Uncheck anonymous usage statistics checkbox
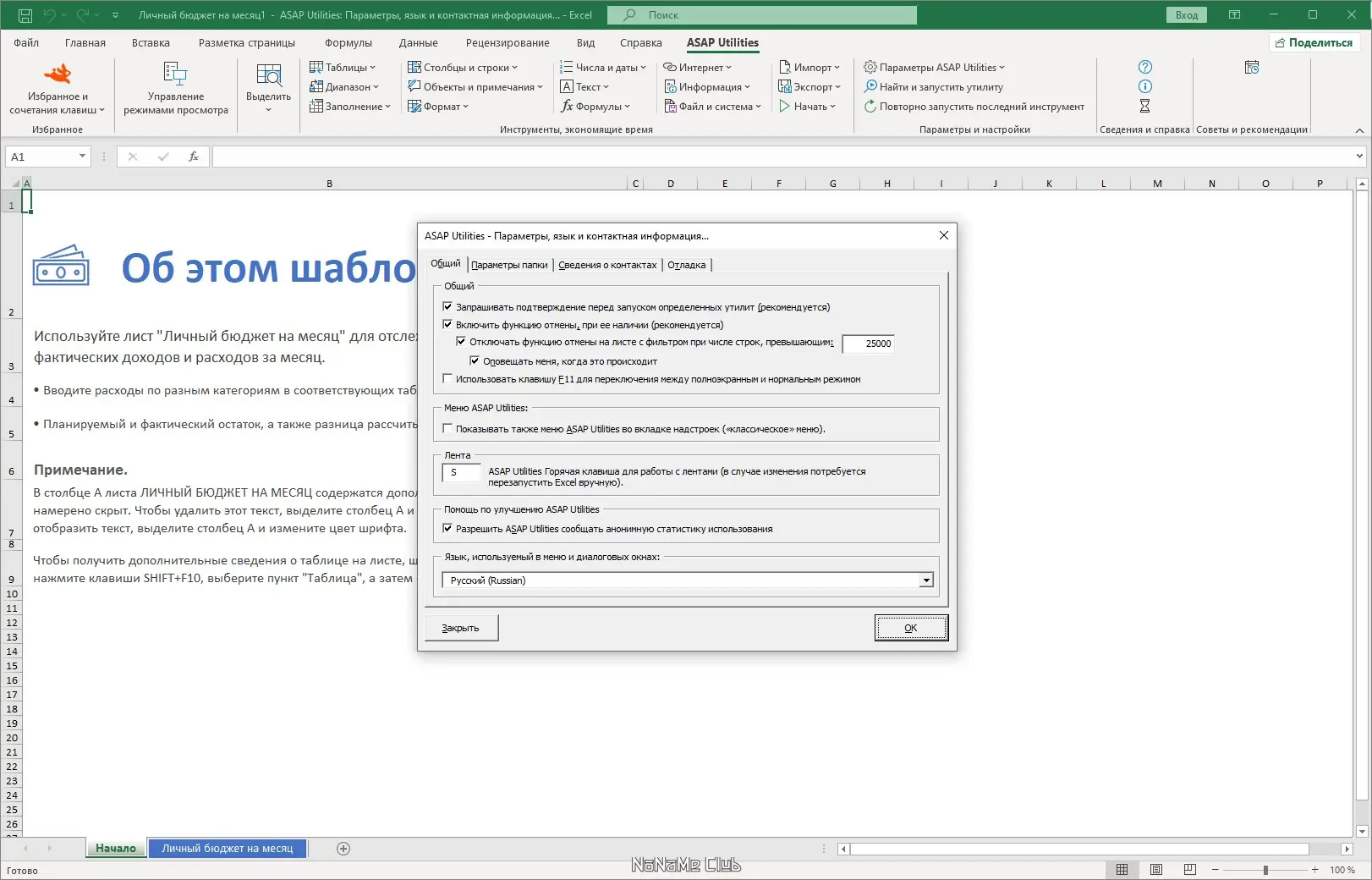This screenshot has width=1372, height=880. [447, 529]
